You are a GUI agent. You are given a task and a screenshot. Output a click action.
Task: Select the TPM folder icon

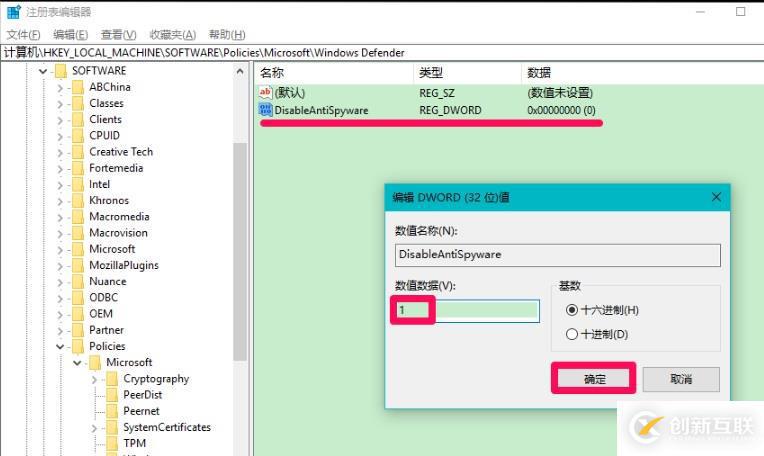(112, 443)
